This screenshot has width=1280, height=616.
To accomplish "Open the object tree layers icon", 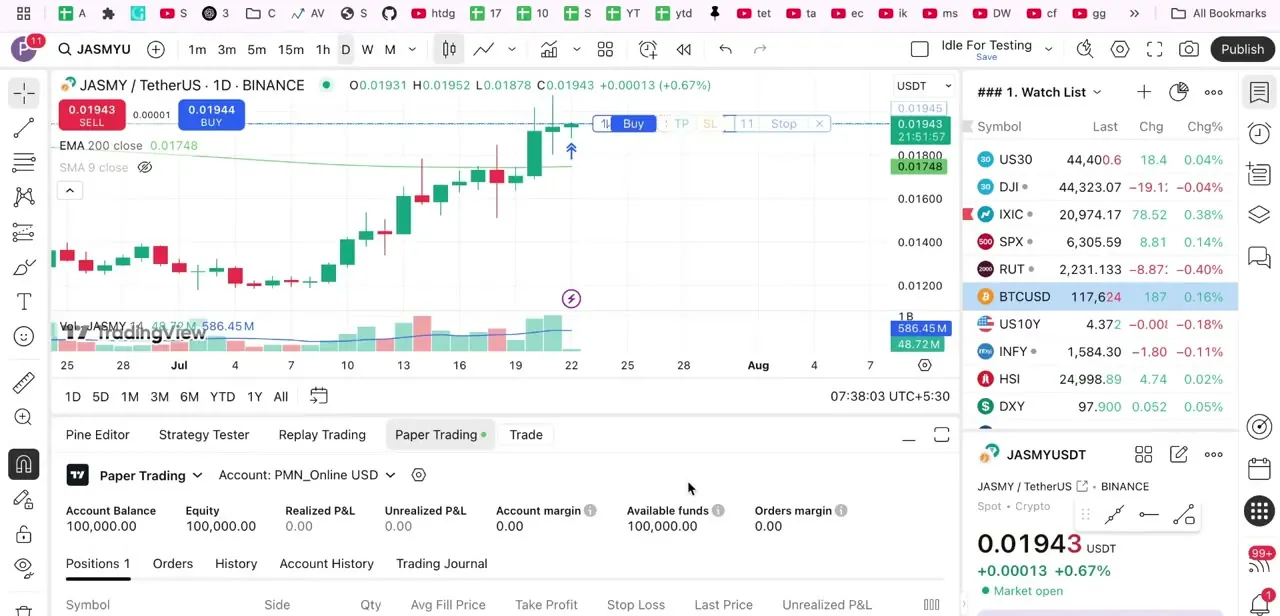I will (1259, 215).
